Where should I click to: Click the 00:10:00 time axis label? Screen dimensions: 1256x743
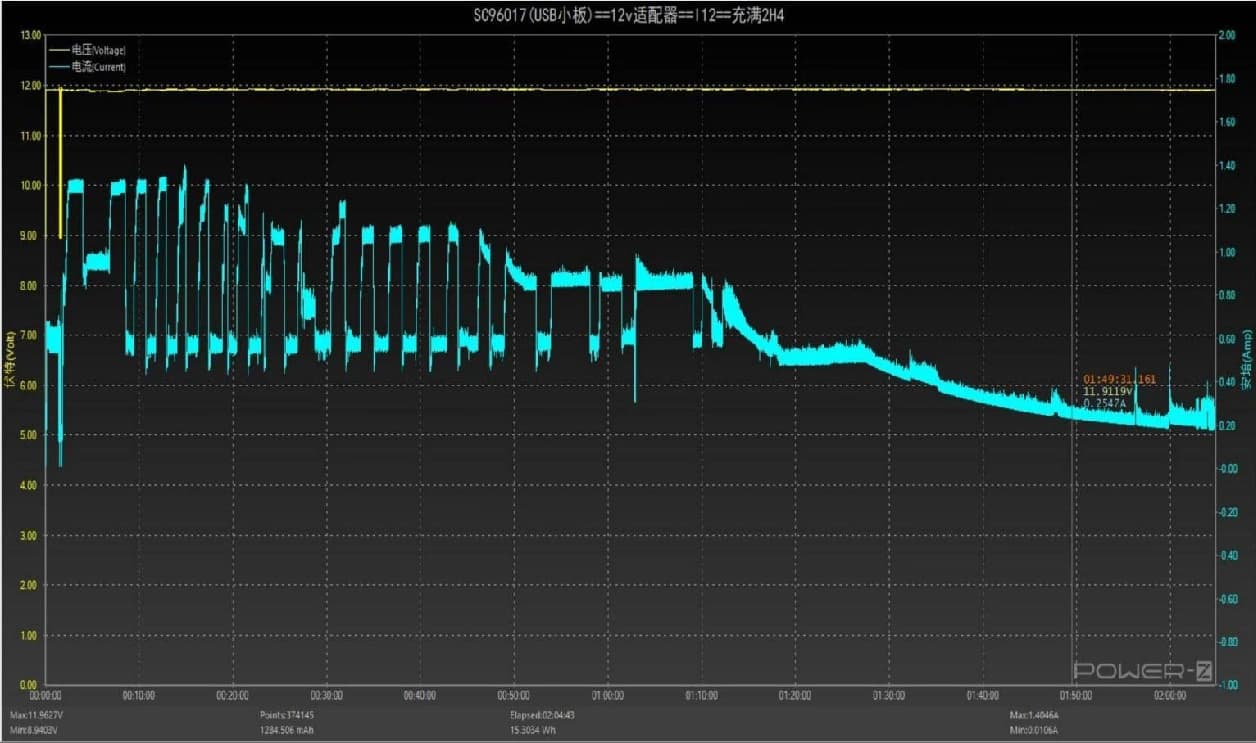(138, 695)
